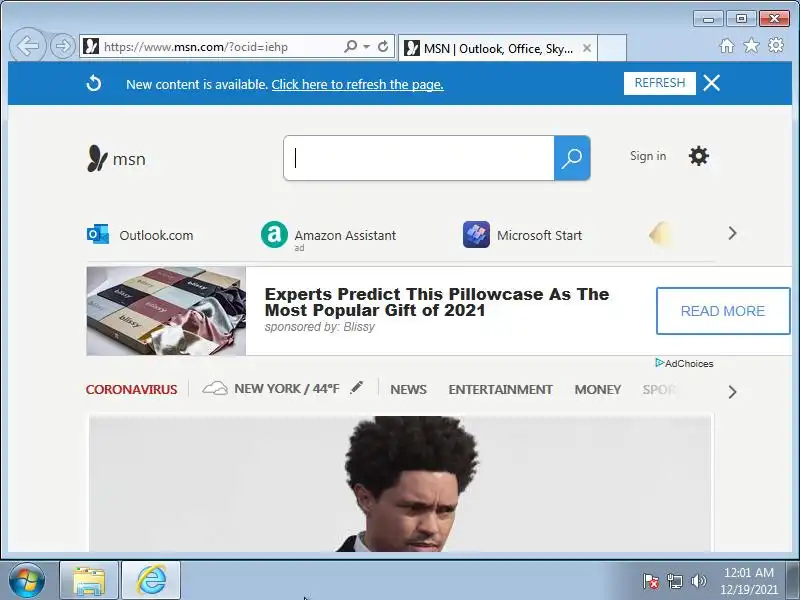Screen dimensions: 800x600
Task: Open the Windows Start menu orb
Action: coord(27,581)
